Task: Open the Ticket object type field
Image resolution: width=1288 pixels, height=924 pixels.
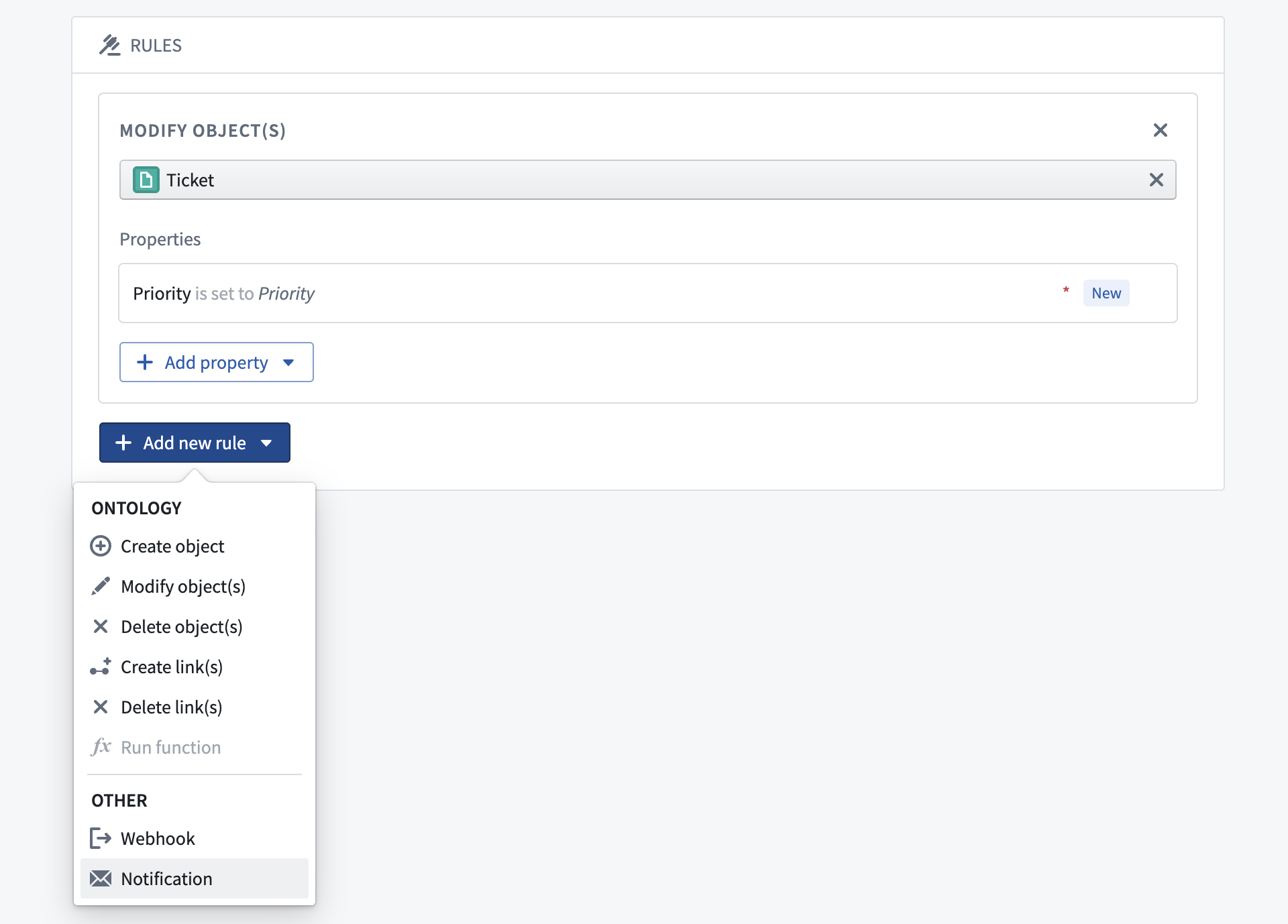Action: 647,180
